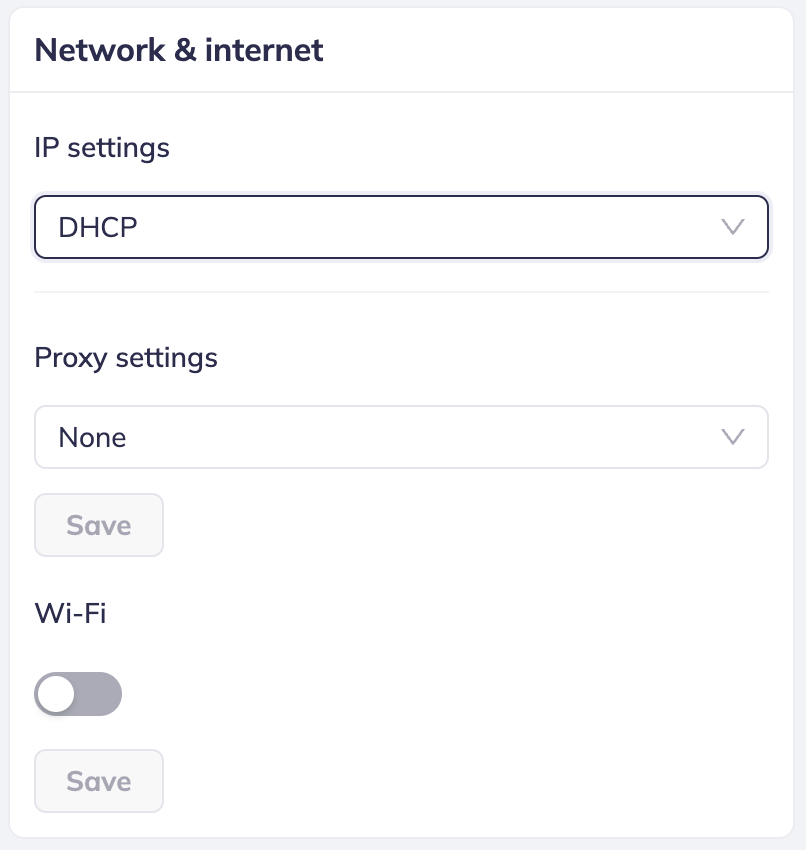This screenshot has height=850, width=806.
Task: Open the IP settings DHCP dropdown
Action: point(401,227)
